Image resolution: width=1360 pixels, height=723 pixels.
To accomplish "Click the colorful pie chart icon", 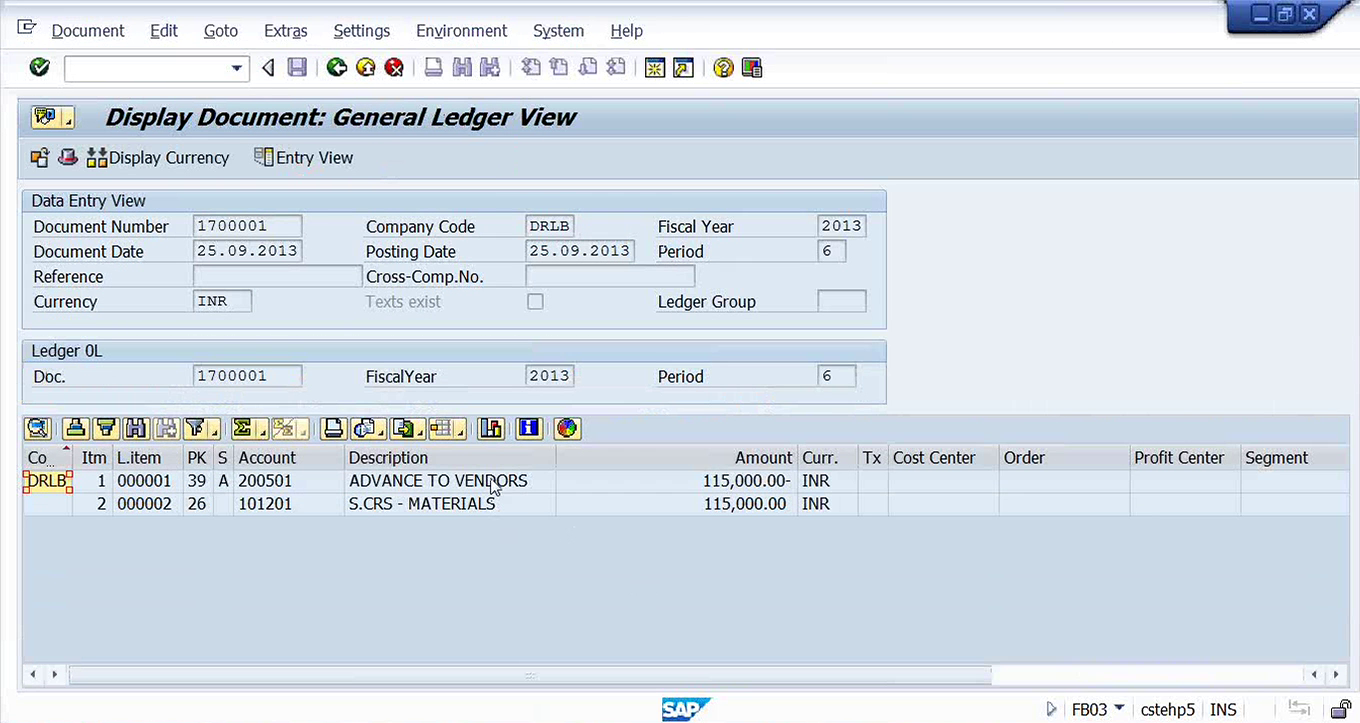I will coord(567,429).
